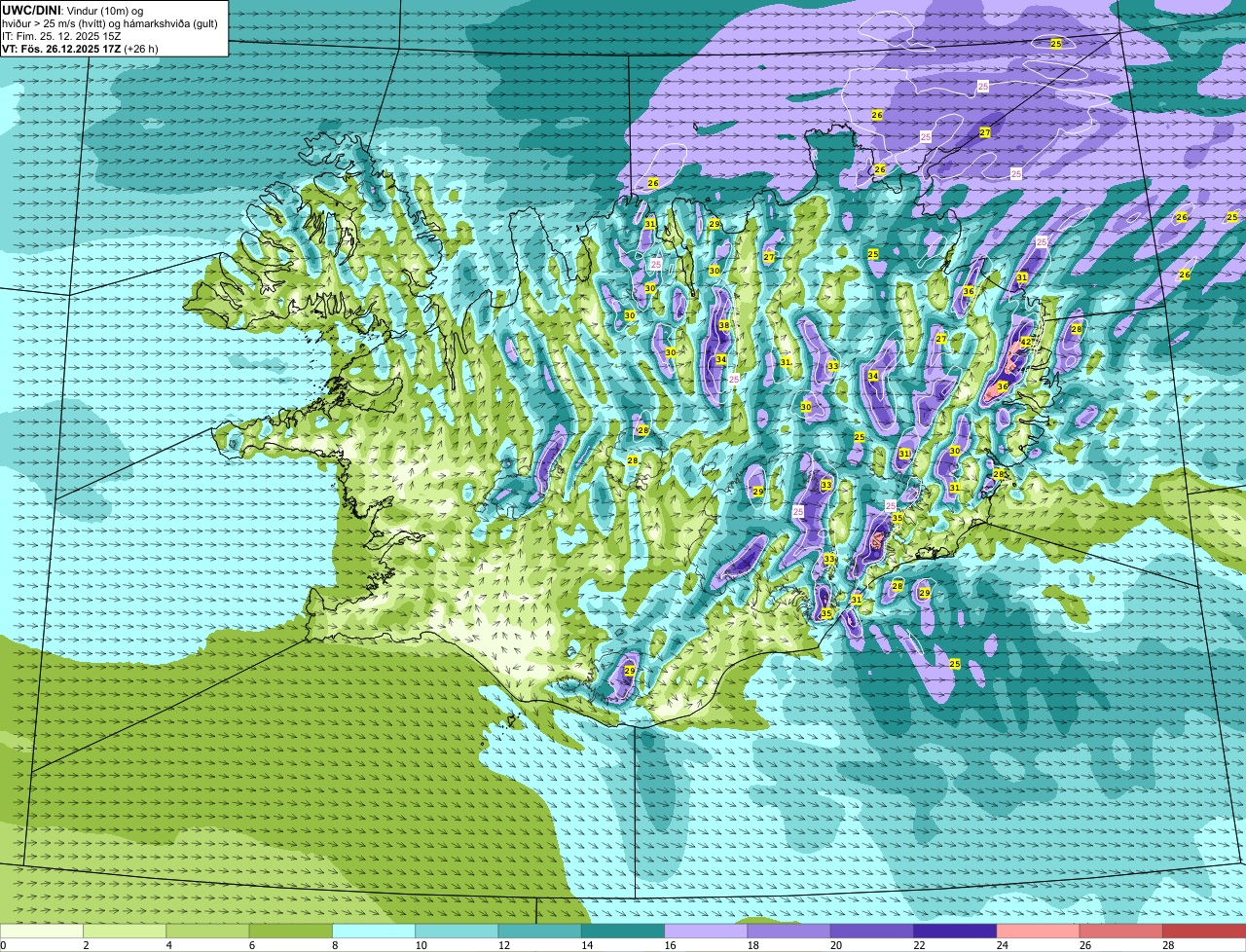Click the purple swatch between 18 and 20
1246x952 pixels.
coord(789,931)
